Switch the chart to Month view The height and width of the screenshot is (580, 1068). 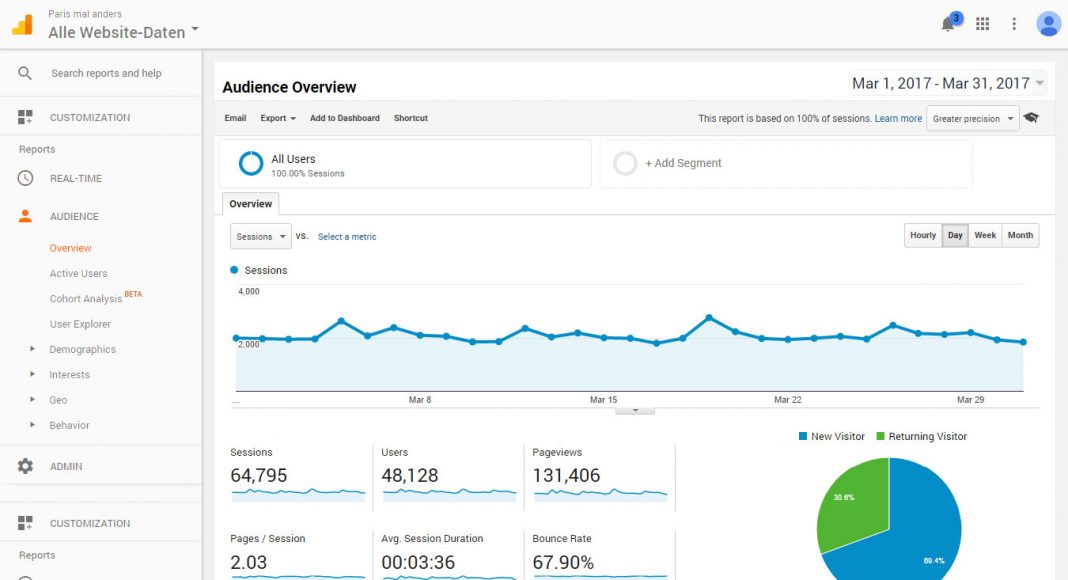pos(1020,236)
